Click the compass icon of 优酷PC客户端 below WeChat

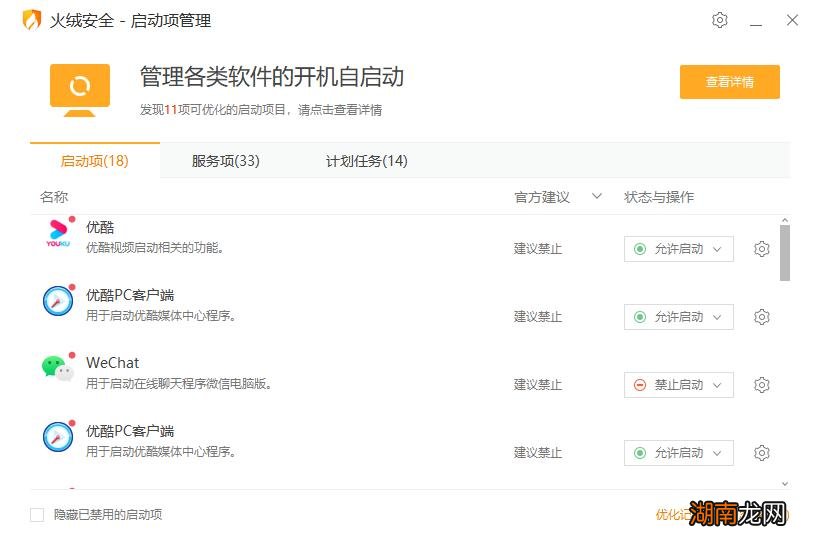pos(58,436)
